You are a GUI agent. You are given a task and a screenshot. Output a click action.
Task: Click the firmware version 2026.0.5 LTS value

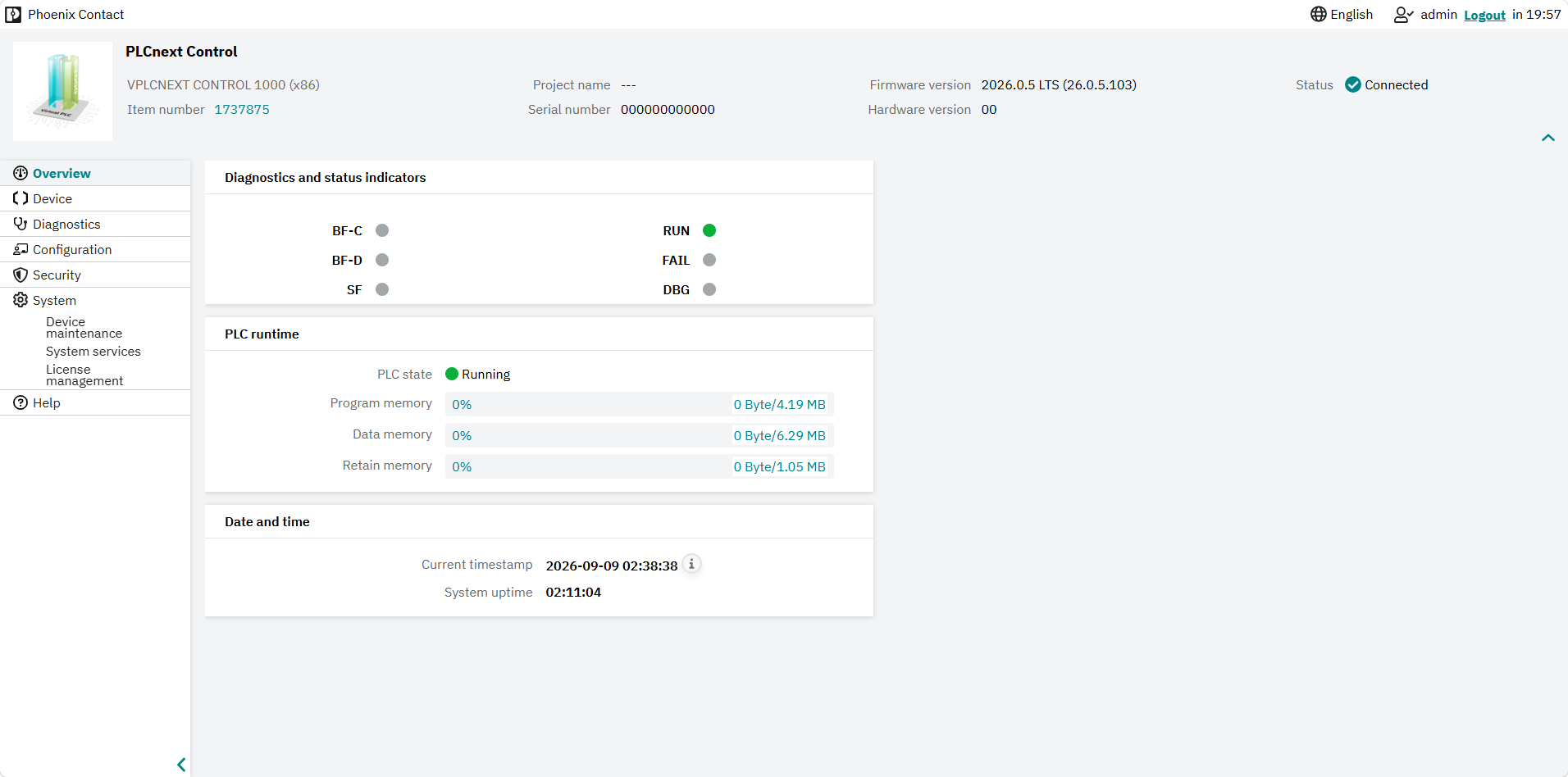(x=1059, y=84)
